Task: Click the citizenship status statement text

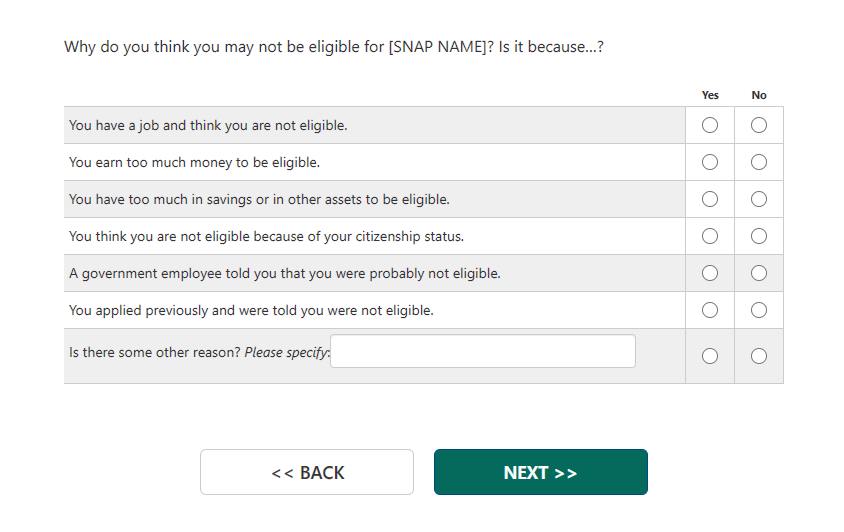Action: pos(266,237)
